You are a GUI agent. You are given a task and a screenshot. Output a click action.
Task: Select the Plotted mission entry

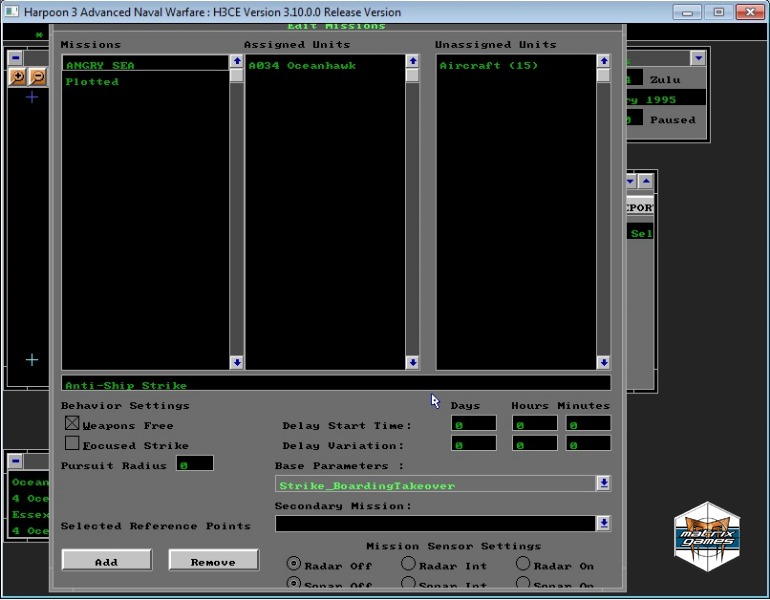point(92,82)
